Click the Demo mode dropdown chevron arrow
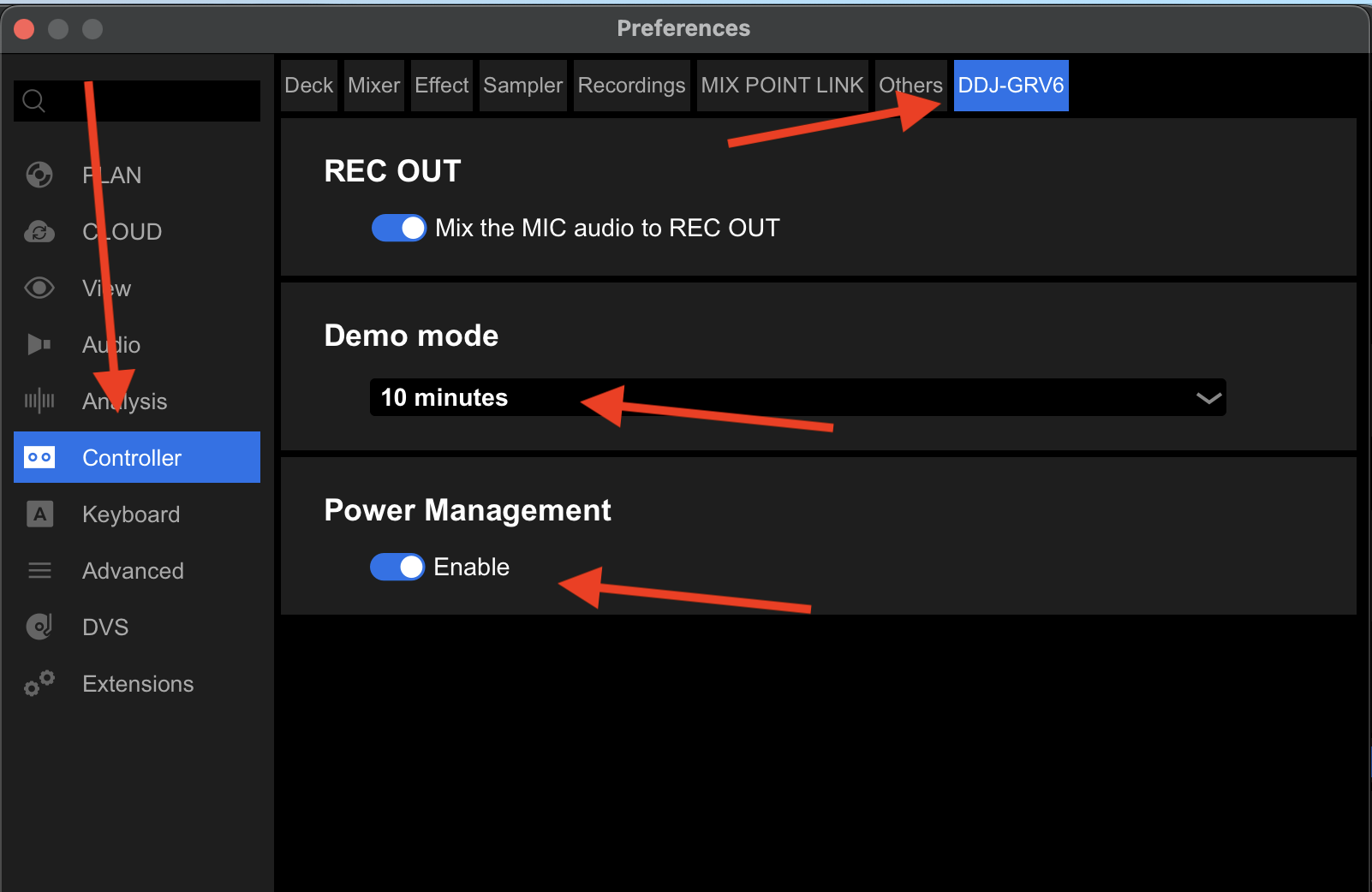Screen dimensions: 1372x892 click(1208, 398)
